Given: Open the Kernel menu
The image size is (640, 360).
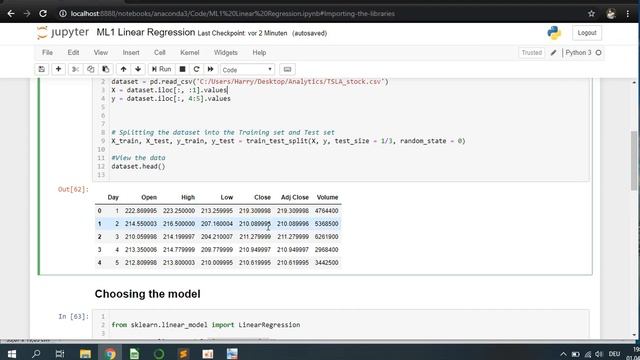Looking at the screenshot, I should [x=190, y=53].
